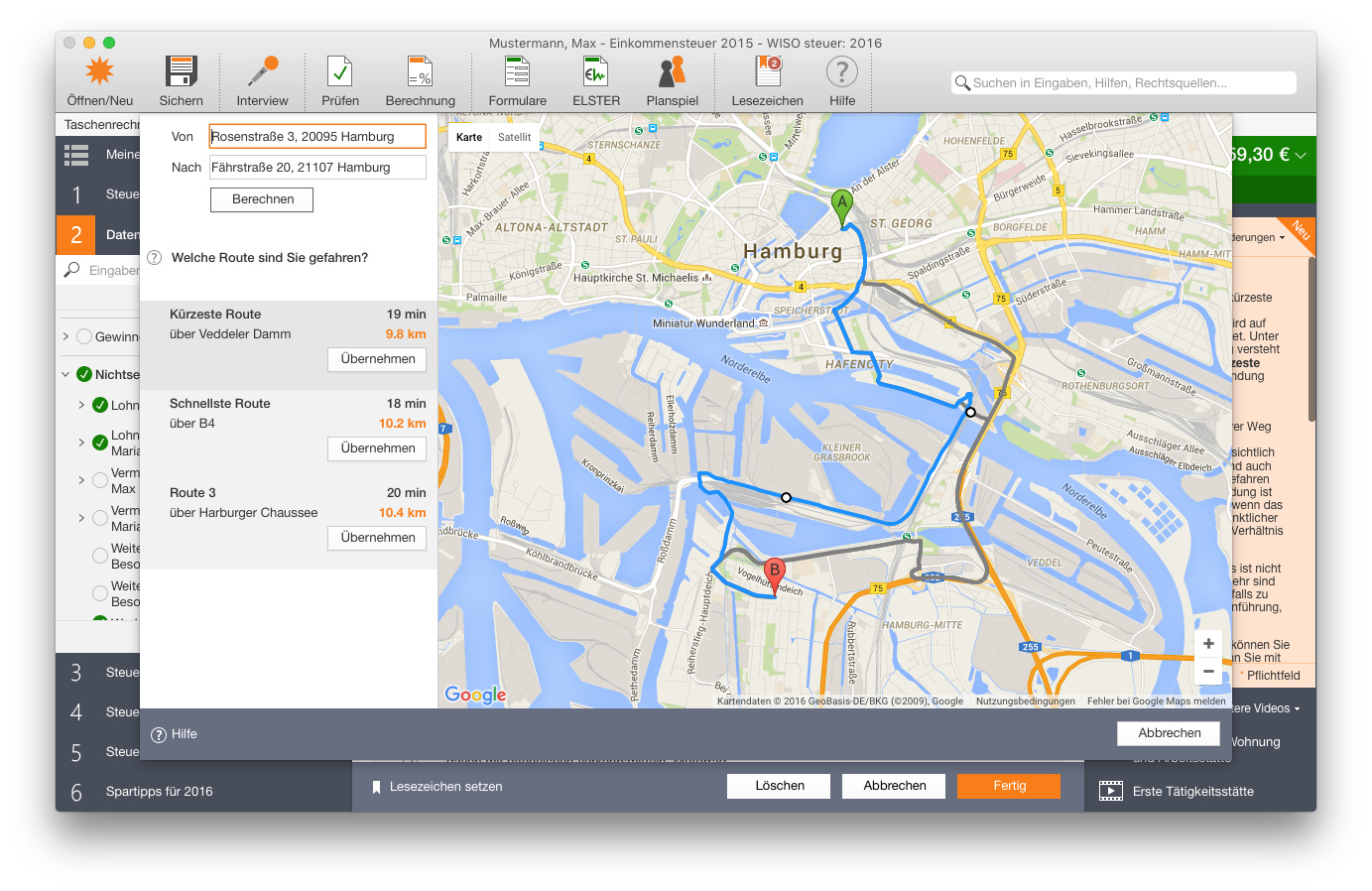Click the video icon beside Erste Tätigkeitsstätte
The image size is (1372, 891).
coord(1111,791)
